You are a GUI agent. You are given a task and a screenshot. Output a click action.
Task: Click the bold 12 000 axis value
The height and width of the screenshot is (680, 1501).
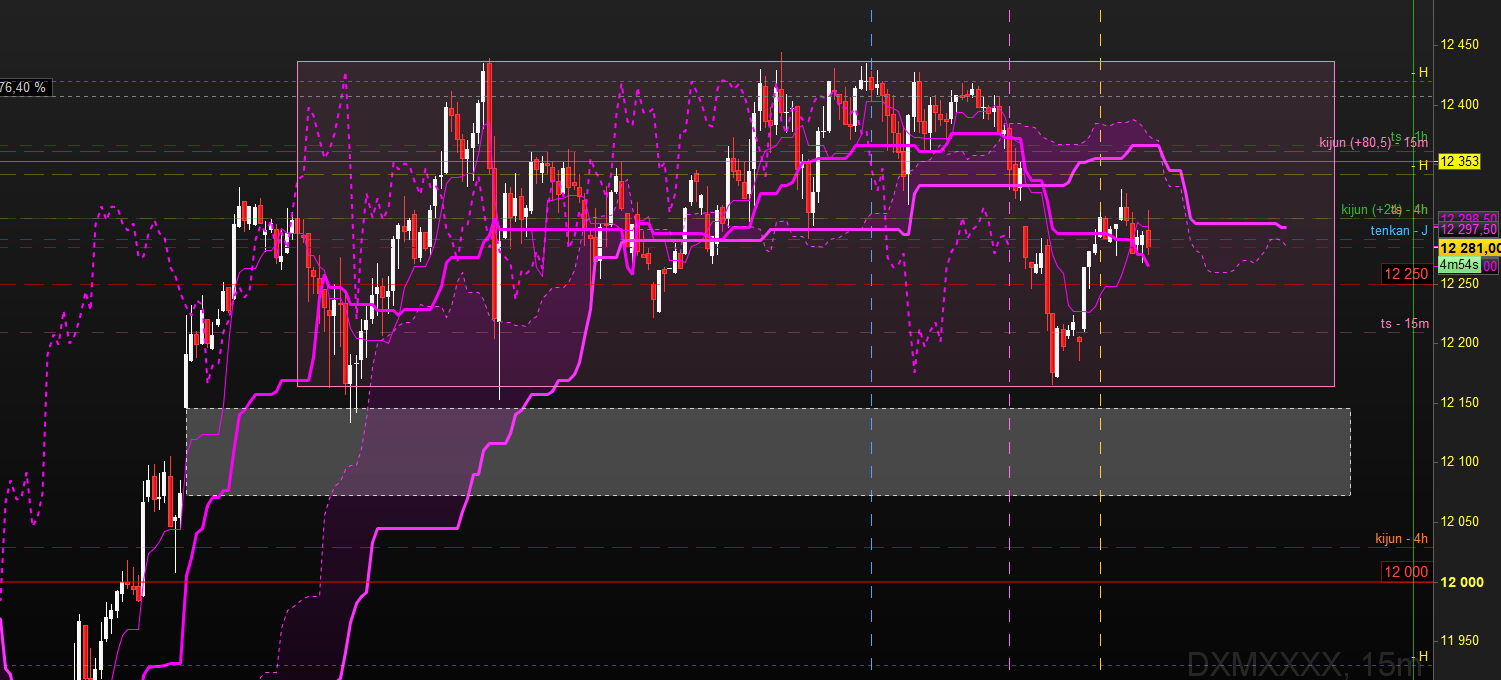(x=1461, y=582)
